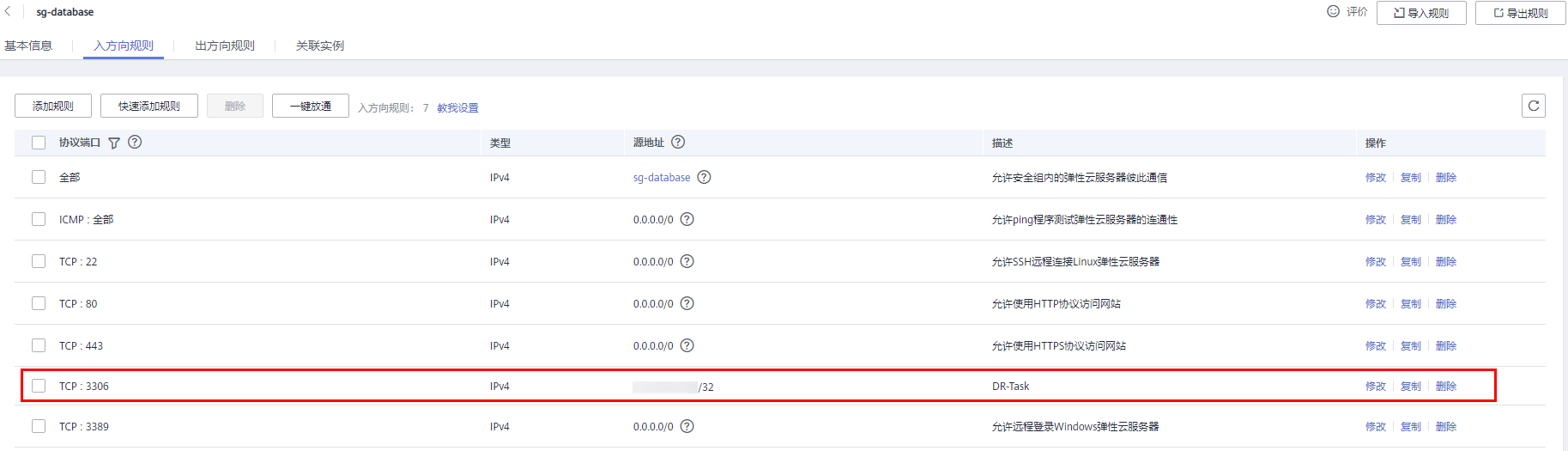
Task: Click the back arrow beside sg-database
Action: 8,12
